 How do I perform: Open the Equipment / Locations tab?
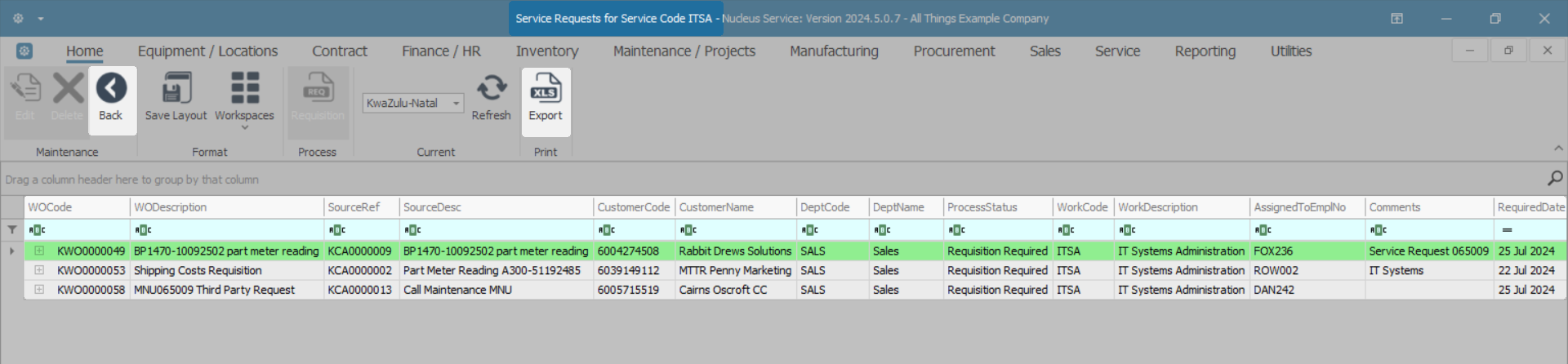point(207,51)
